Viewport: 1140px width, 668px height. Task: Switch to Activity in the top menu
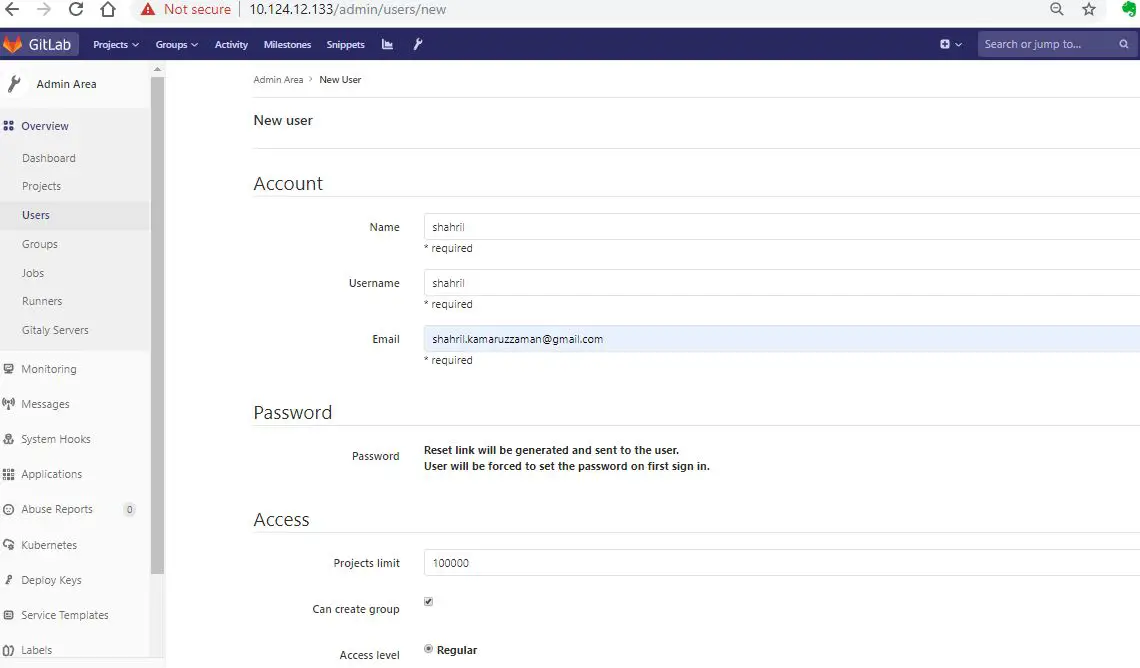tap(231, 44)
